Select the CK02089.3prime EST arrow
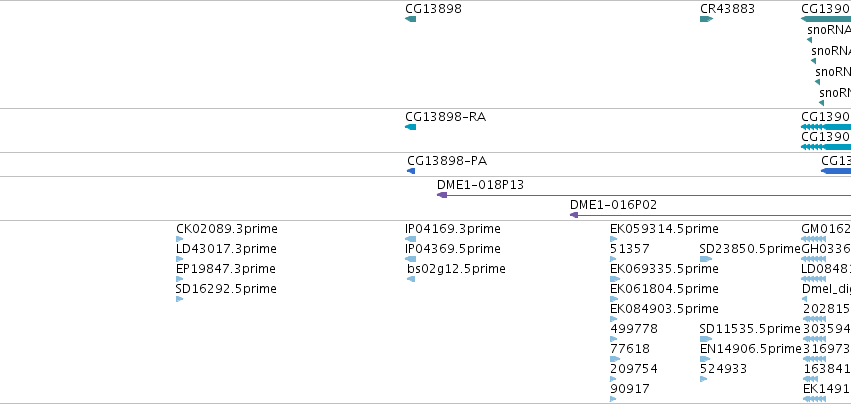This screenshot has height=404, width=851. click(180, 239)
